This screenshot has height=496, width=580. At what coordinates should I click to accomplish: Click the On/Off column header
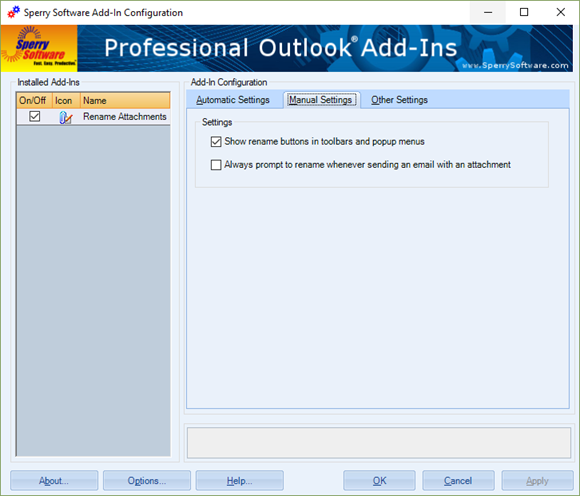tap(34, 101)
